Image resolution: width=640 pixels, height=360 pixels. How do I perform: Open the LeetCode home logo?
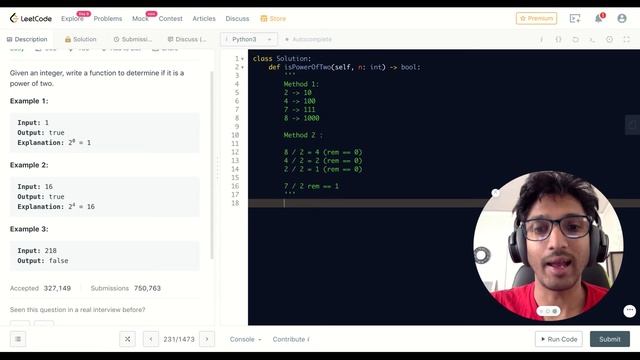coord(31,18)
